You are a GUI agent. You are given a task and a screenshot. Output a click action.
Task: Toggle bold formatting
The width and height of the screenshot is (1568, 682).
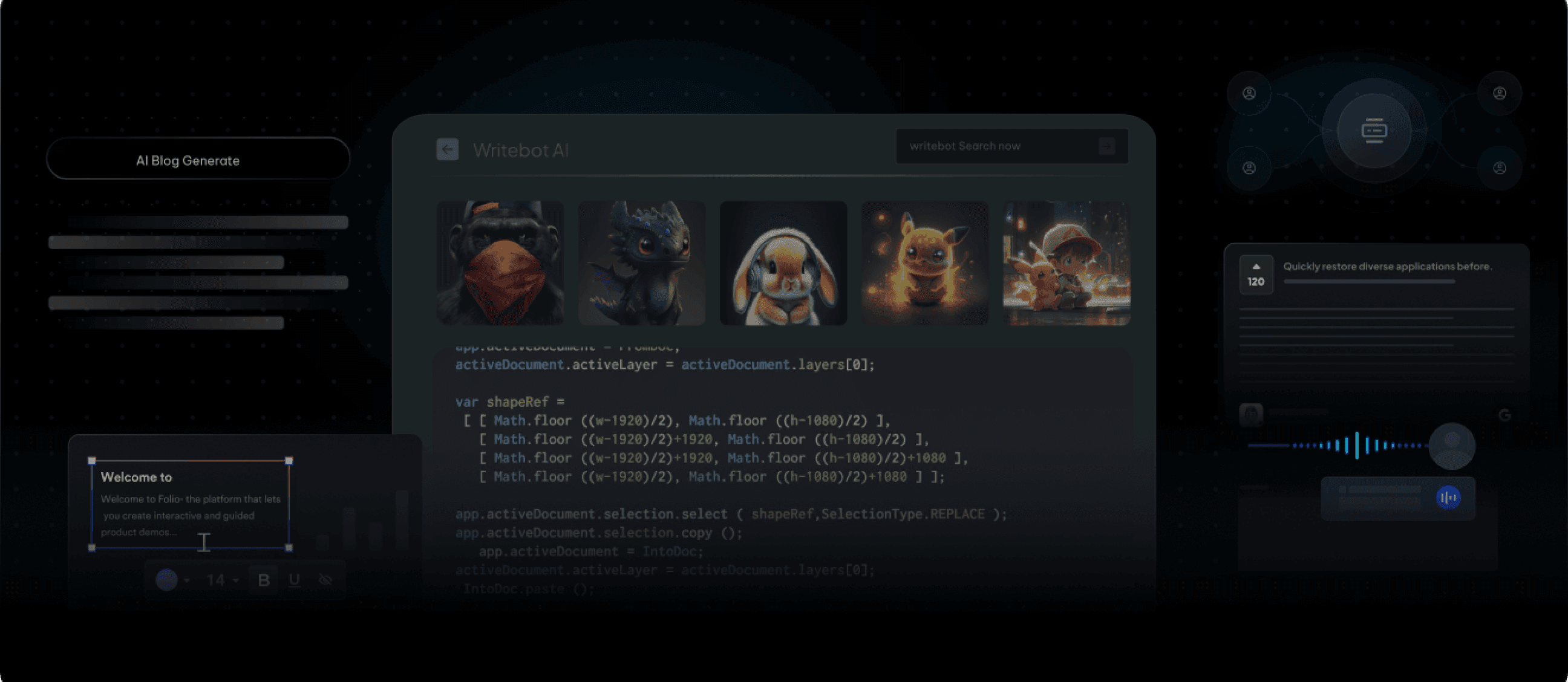pyautogui.click(x=264, y=580)
